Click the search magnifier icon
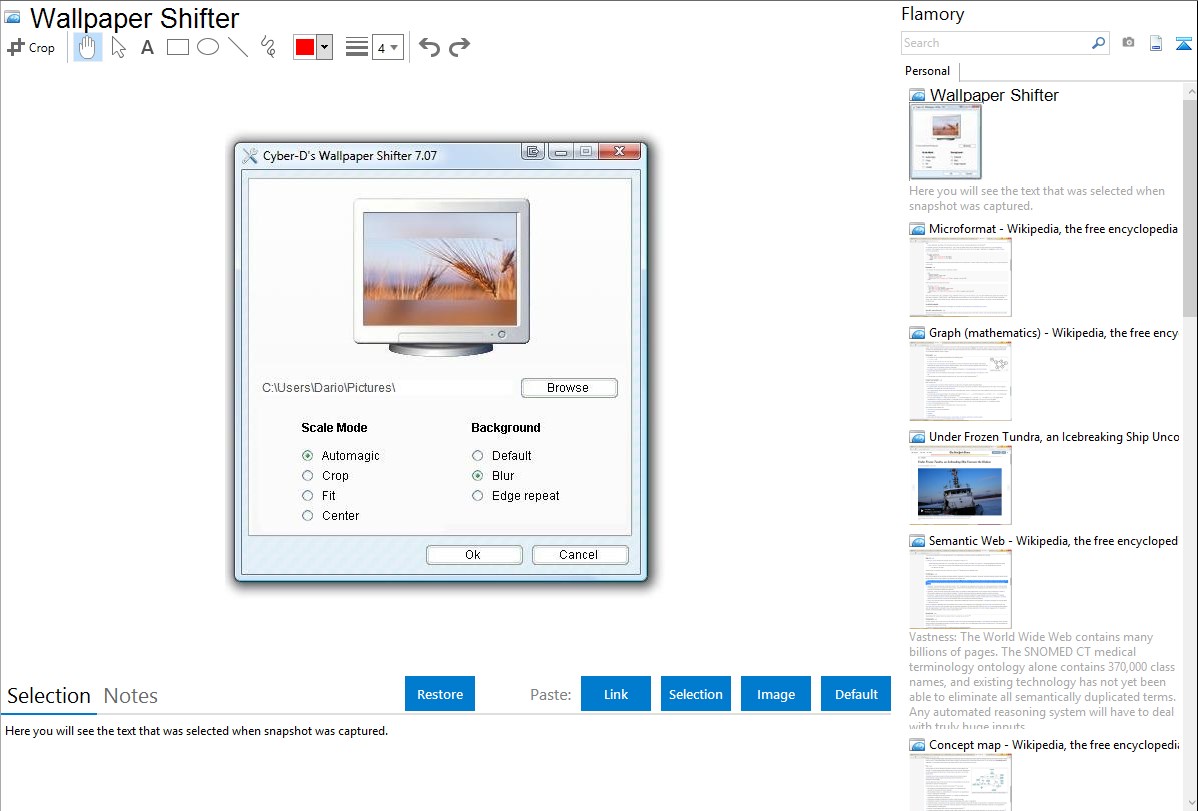Viewport: 1198px width, 811px height. [x=1098, y=43]
